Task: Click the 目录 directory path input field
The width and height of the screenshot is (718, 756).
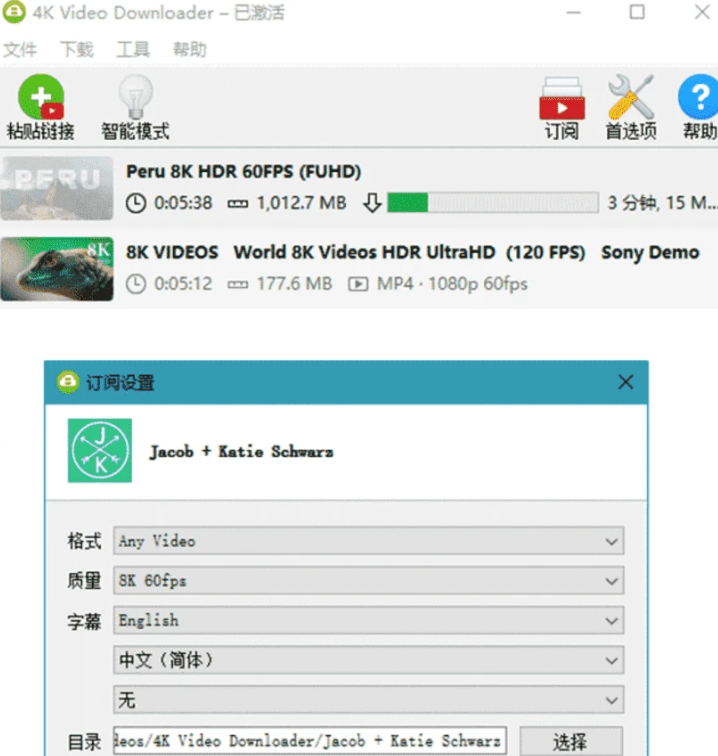Action: (310, 741)
